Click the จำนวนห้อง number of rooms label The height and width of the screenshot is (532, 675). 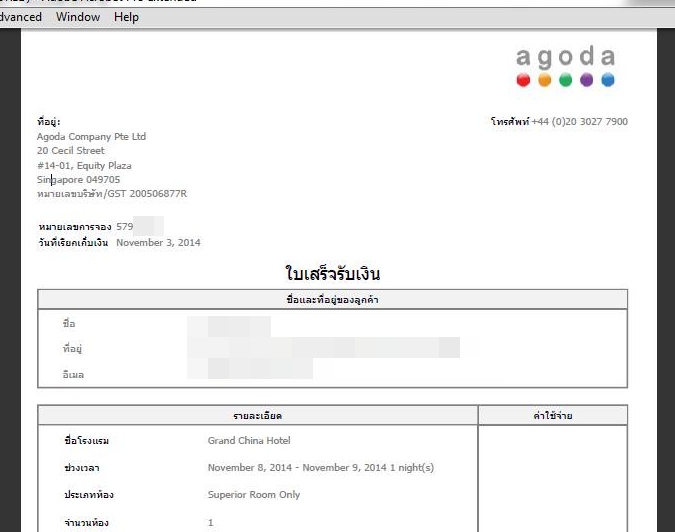click(86, 523)
